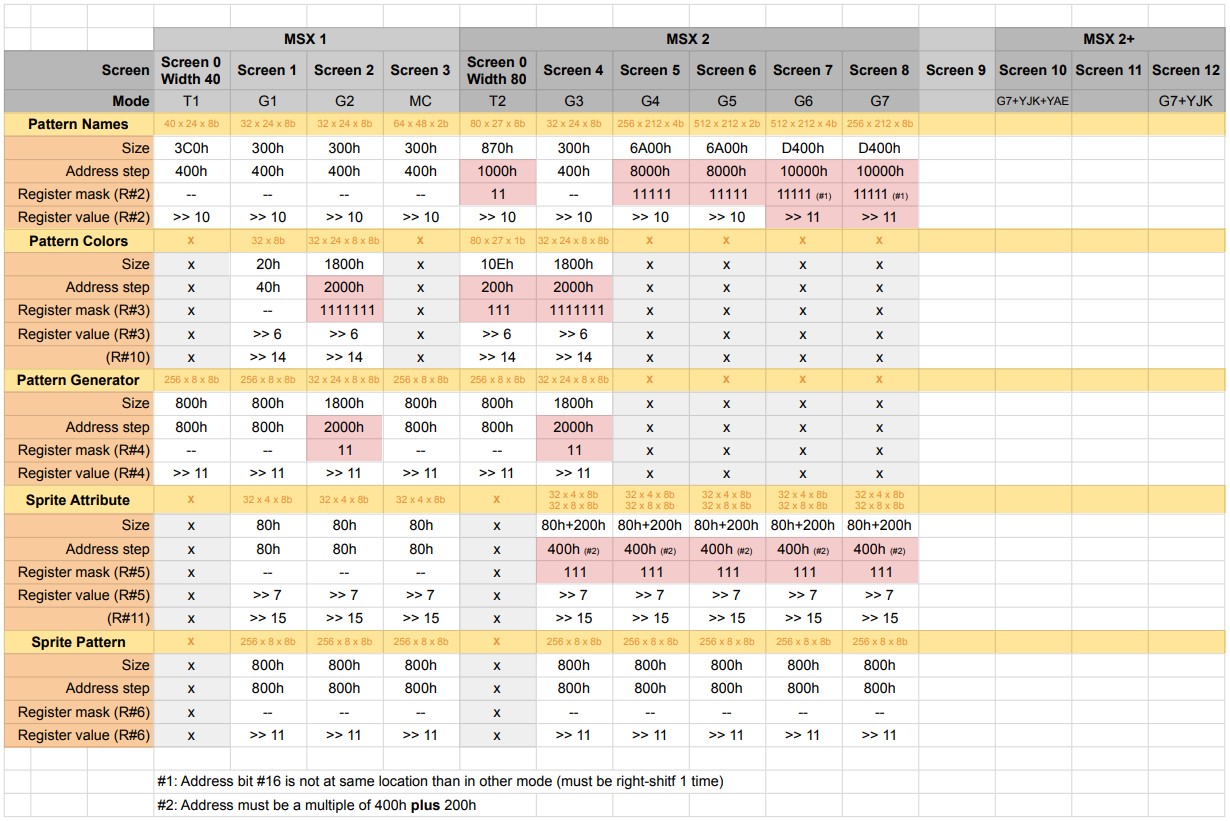
Task: Select the MSX 1 header cell
Action: tap(306, 39)
